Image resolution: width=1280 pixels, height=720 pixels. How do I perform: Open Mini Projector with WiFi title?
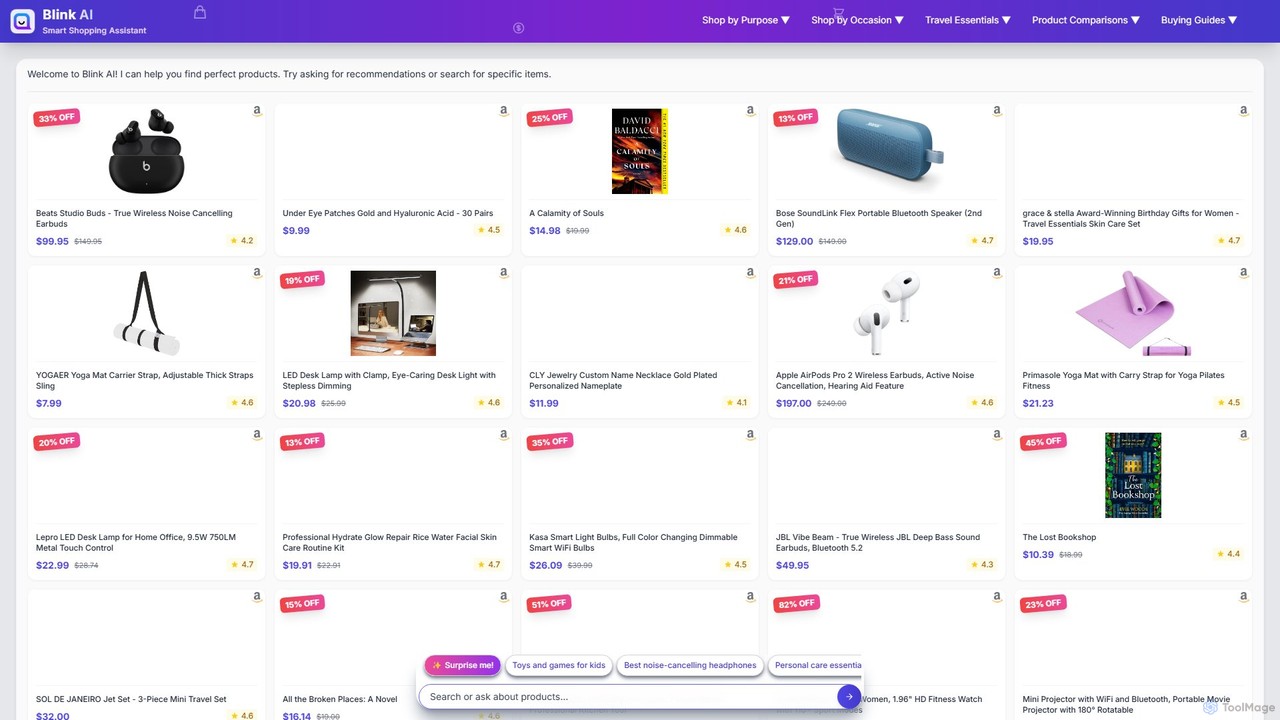[1126, 704]
